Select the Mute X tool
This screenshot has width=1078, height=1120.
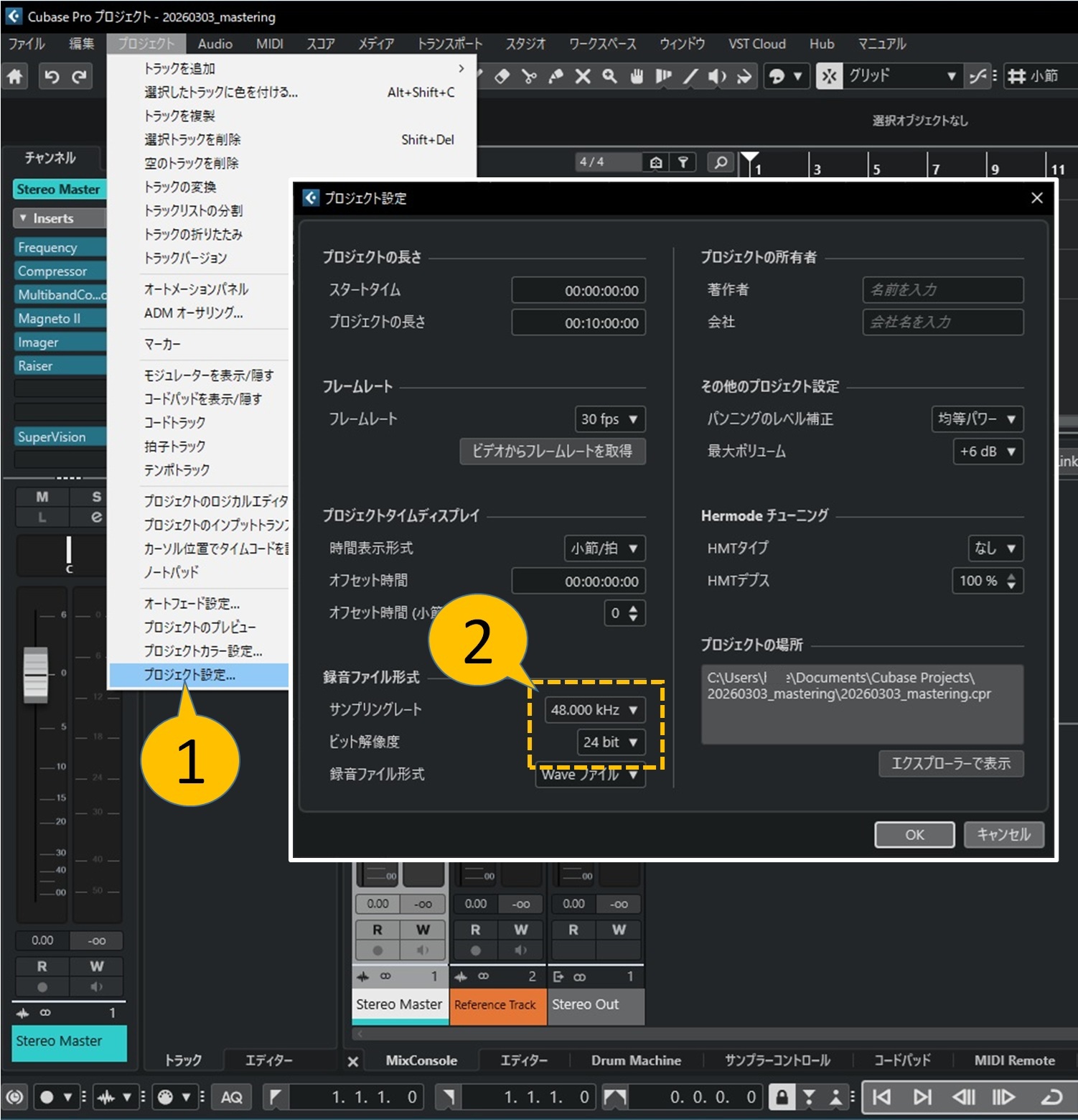pyautogui.click(x=583, y=76)
